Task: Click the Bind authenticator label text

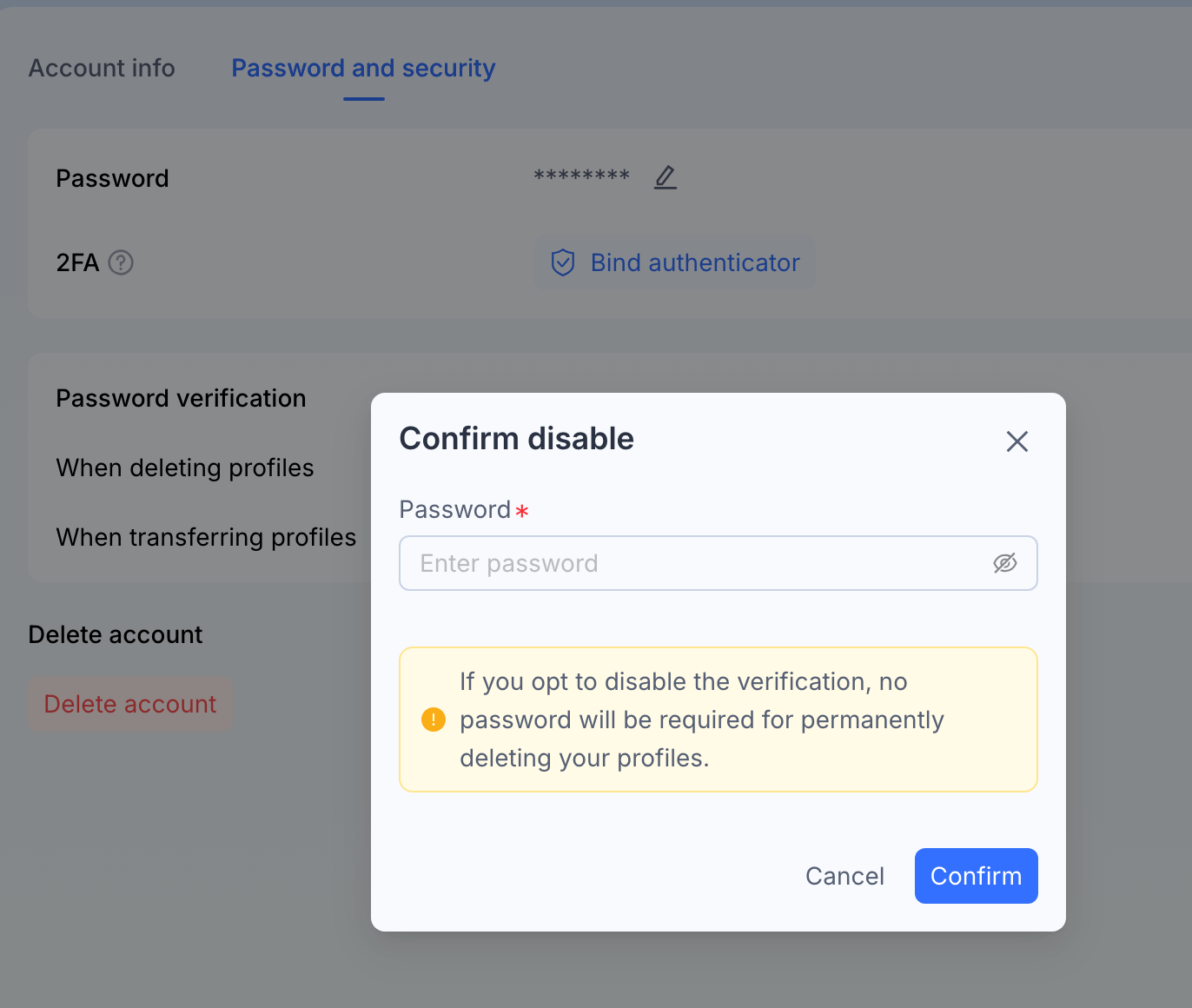Action: (695, 262)
